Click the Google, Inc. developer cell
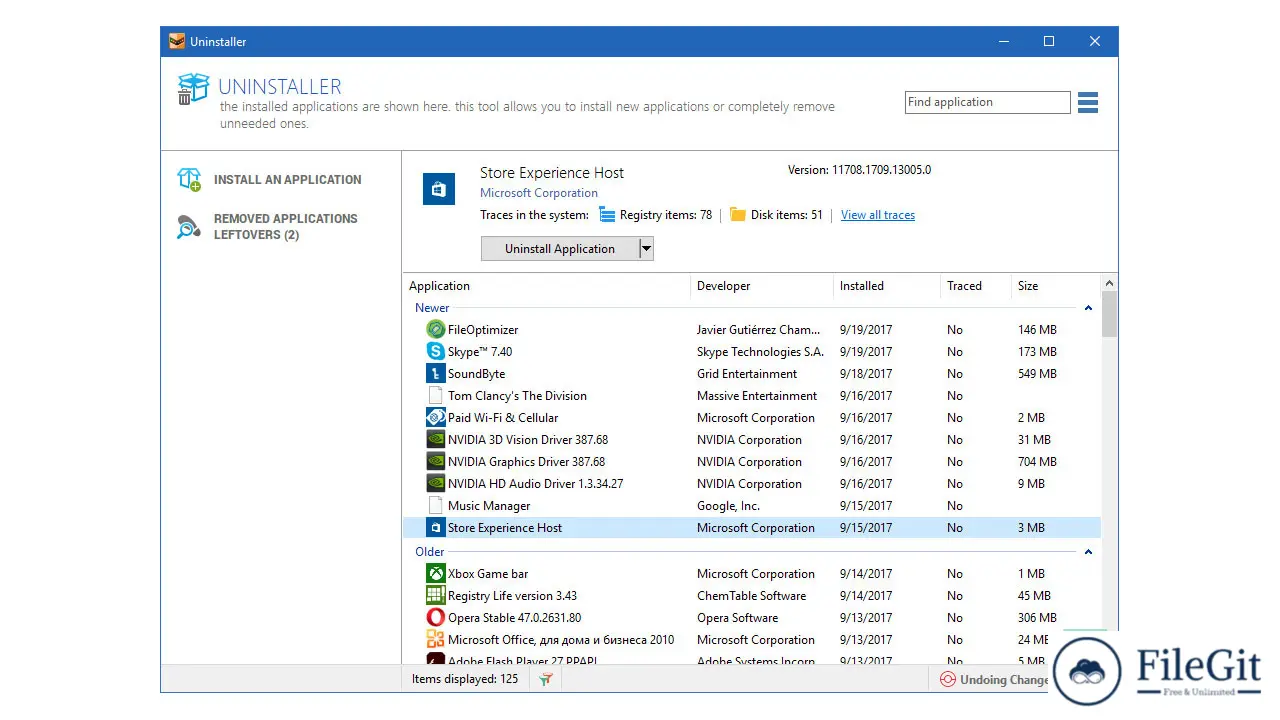This screenshot has width=1280, height=720. point(728,506)
